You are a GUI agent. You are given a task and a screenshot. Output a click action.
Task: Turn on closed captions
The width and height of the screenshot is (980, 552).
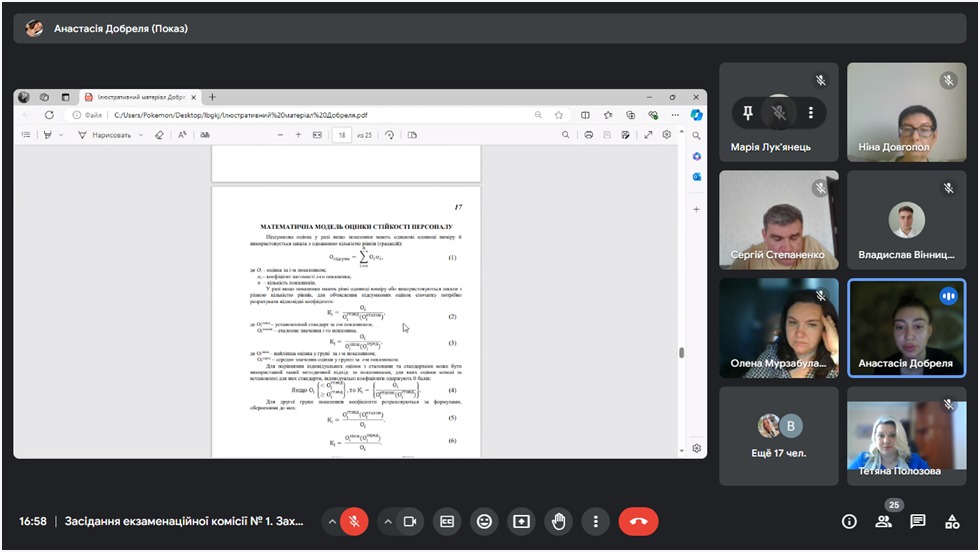[x=448, y=521]
